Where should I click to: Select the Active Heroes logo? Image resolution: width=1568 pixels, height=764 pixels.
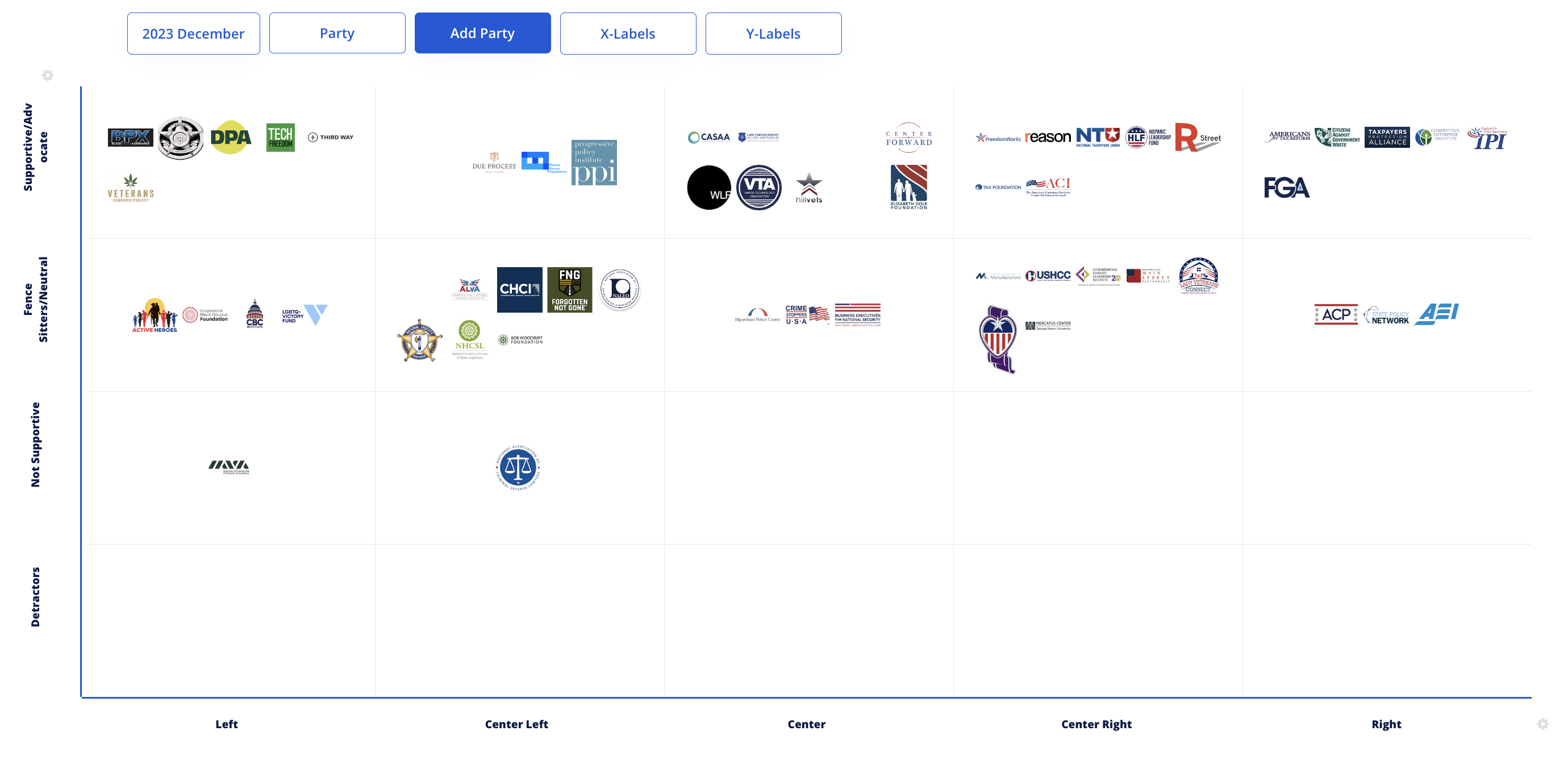[155, 315]
